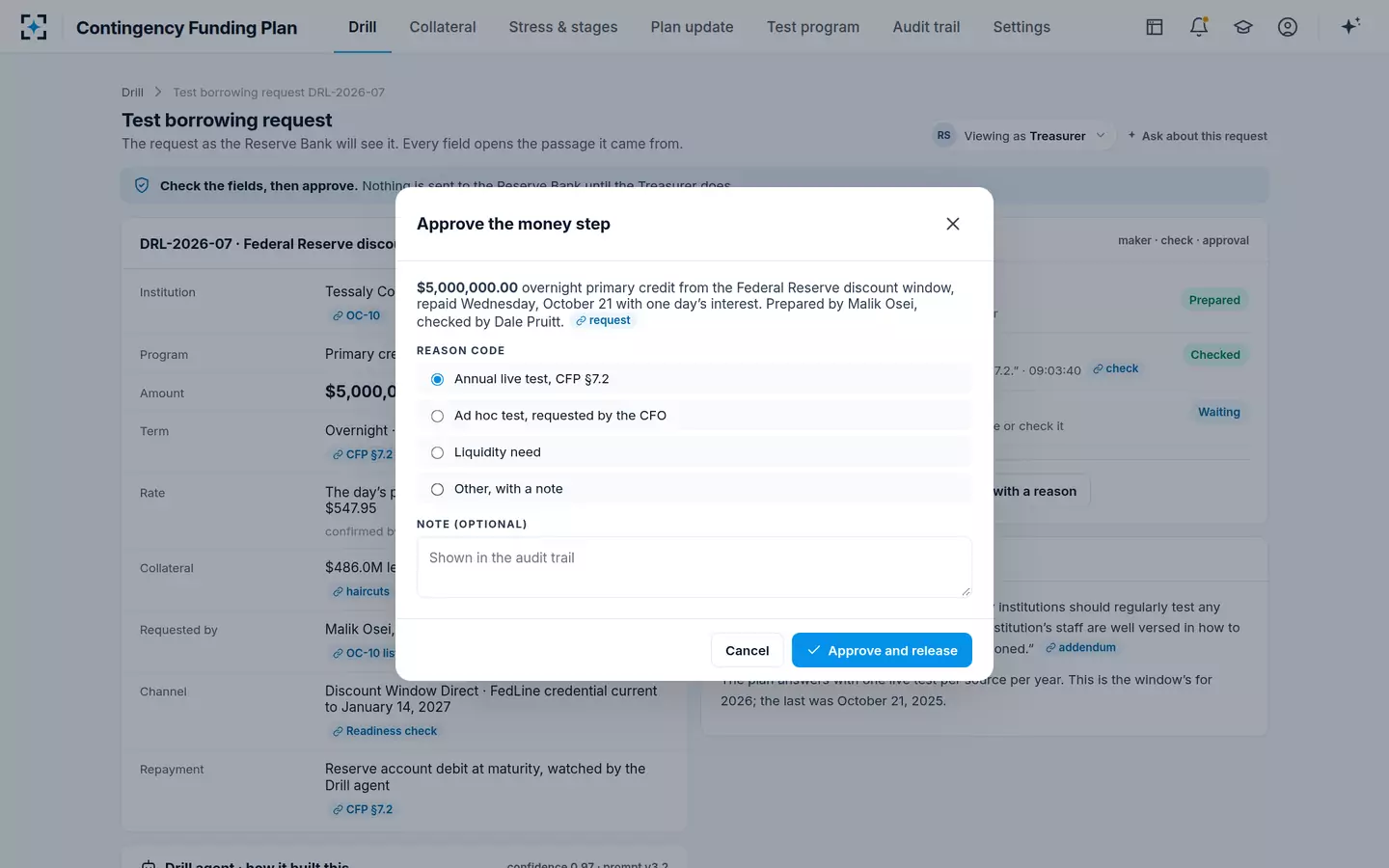Open the Readiness check link
The width and height of the screenshot is (1389, 868).
[385, 732]
